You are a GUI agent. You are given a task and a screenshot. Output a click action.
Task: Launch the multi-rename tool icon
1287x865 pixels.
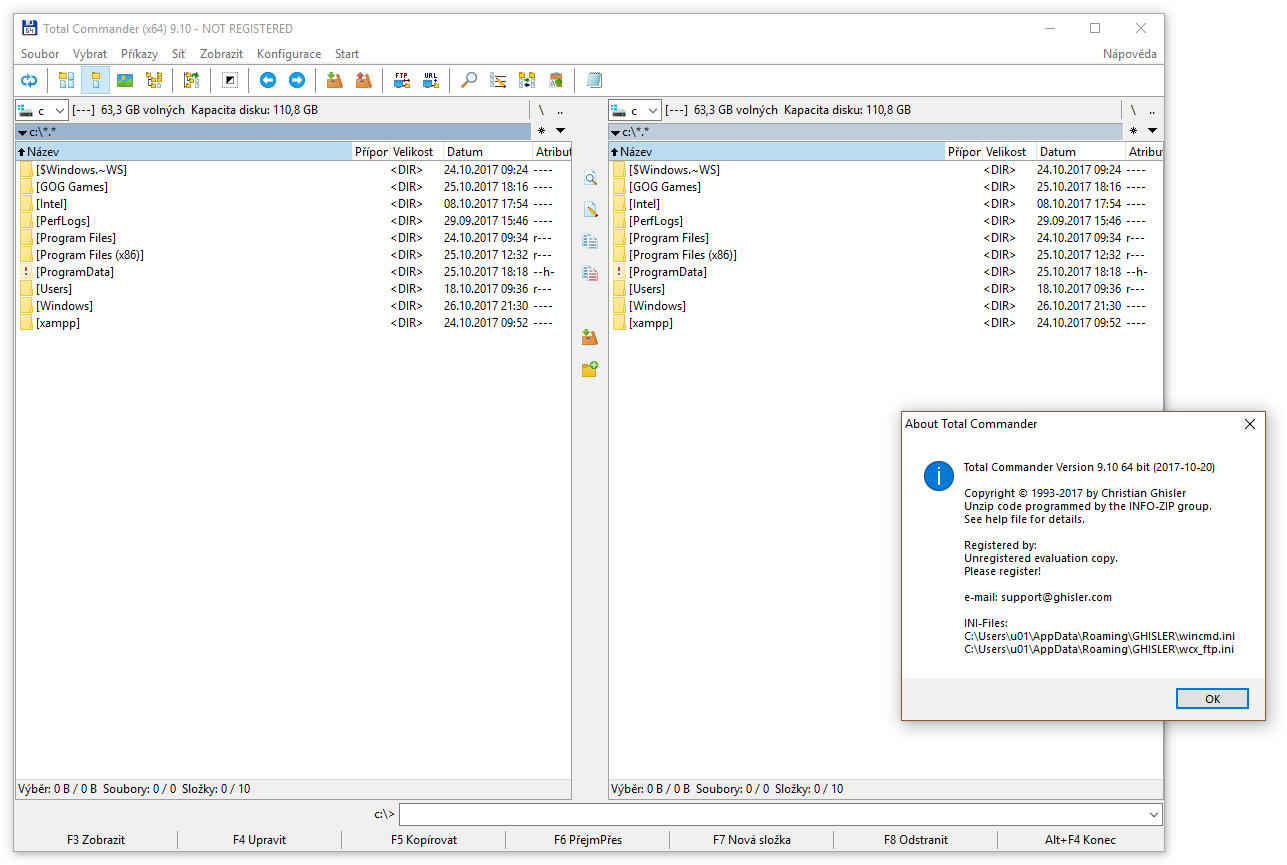(498, 80)
